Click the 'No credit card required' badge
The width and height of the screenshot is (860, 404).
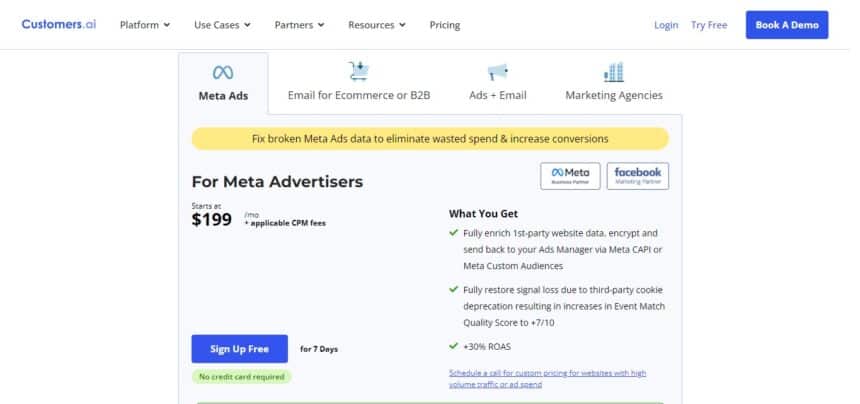(x=241, y=377)
